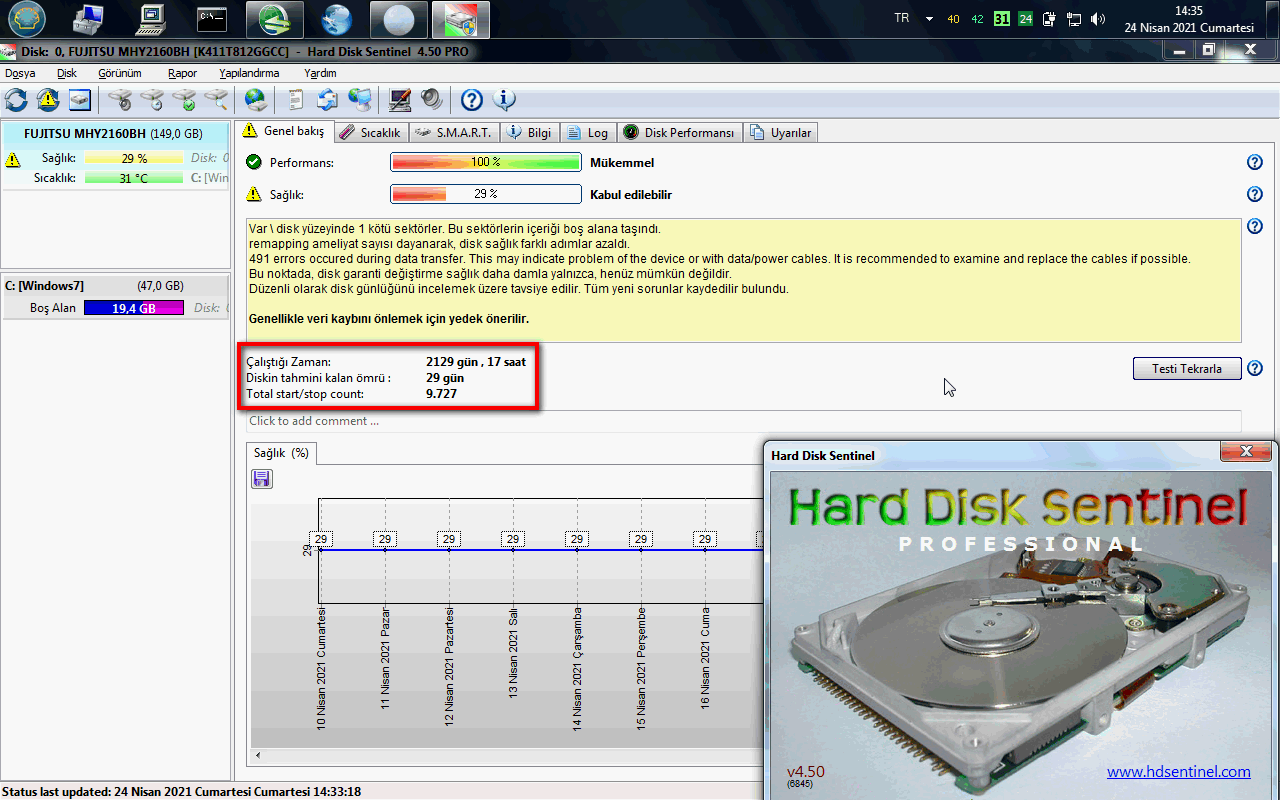Open the Bilgi tab
The image size is (1280, 800).
coord(530,132)
